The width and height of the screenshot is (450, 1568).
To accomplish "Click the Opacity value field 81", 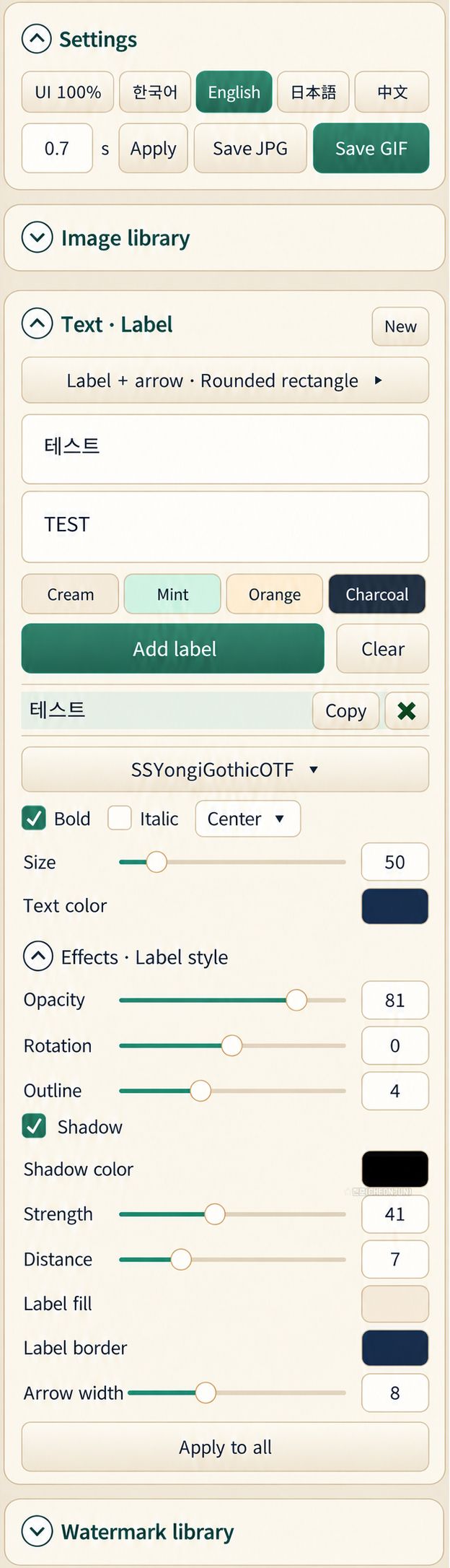I will [x=394, y=1000].
